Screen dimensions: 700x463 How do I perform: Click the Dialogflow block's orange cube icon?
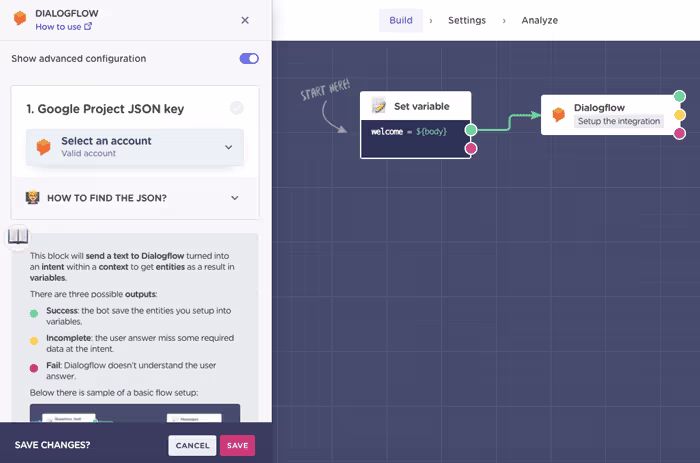pyautogui.click(x=558, y=114)
